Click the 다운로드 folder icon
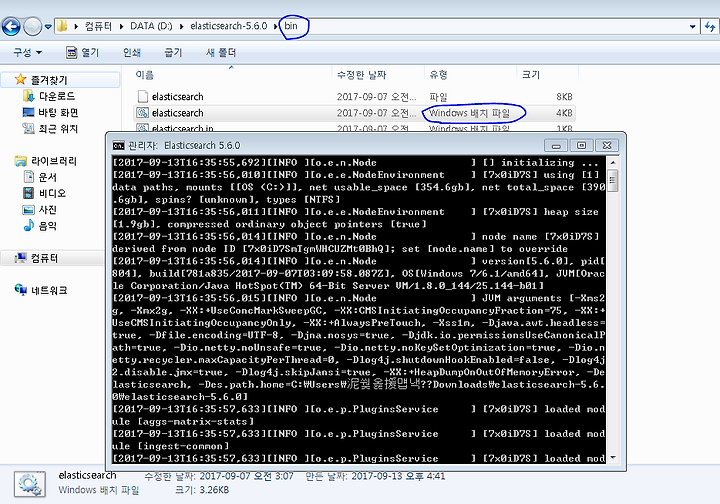Image resolution: width=720 pixels, height=504 pixels. tap(28, 96)
